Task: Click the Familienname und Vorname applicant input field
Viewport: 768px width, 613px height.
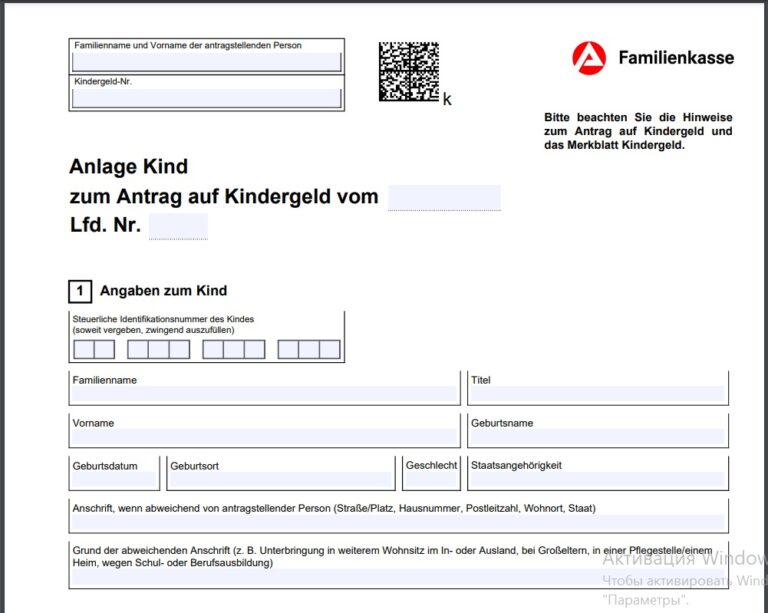Action: point(206,62)
